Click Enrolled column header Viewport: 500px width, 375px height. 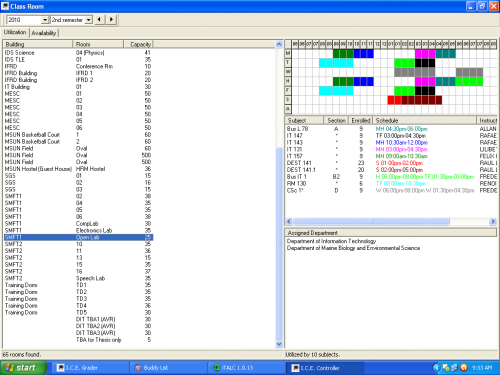[361, 120]
